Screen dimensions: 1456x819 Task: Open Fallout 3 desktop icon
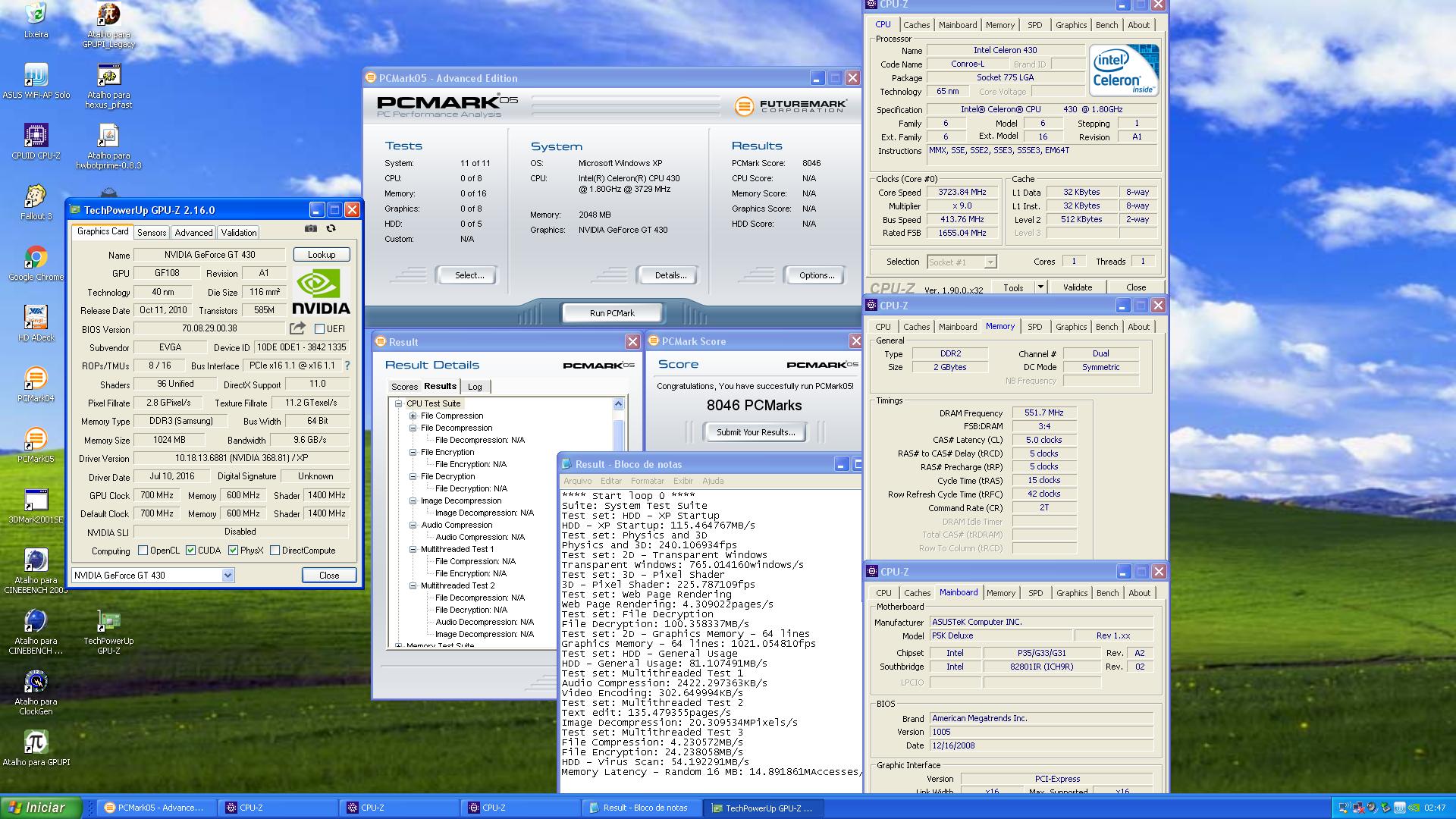[36, 202]
